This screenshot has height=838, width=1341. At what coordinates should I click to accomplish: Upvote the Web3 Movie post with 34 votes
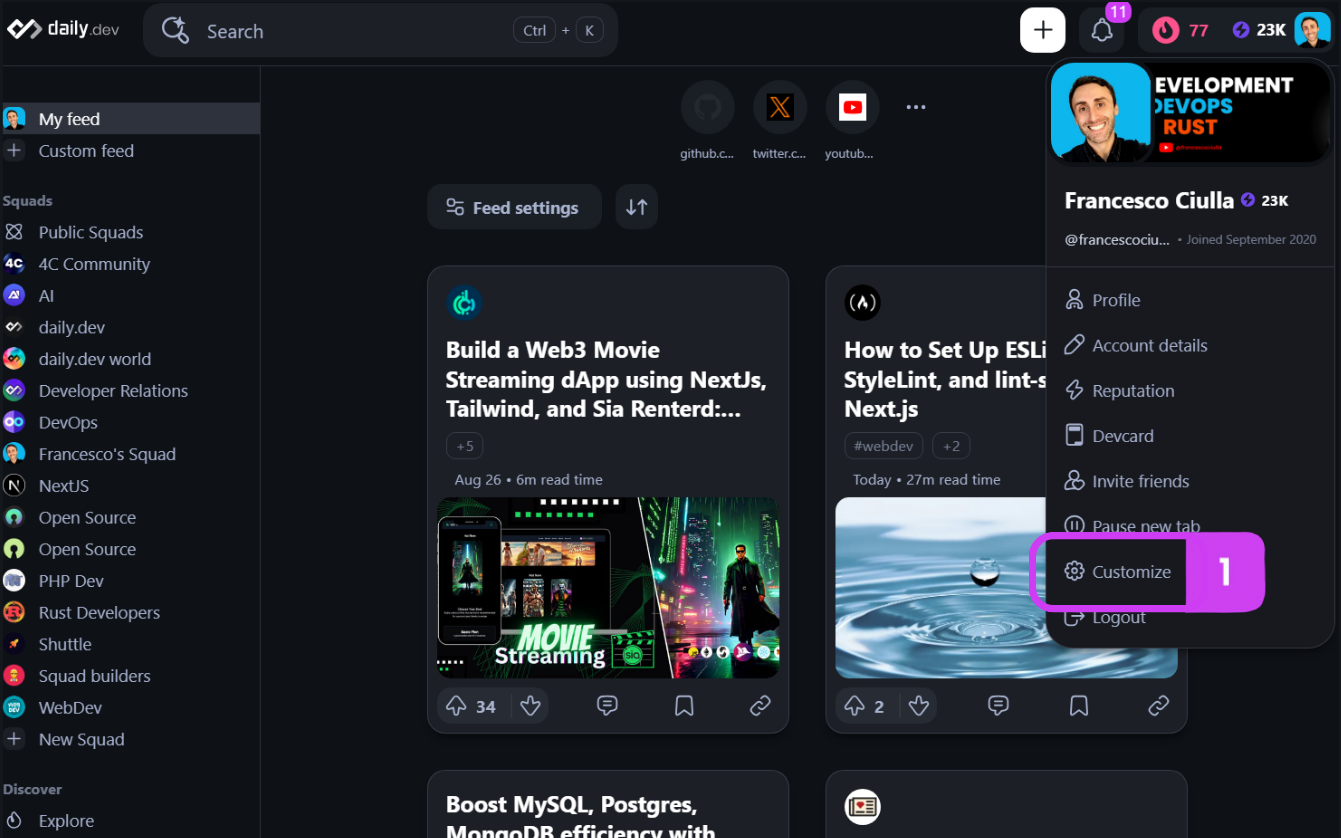469,706
